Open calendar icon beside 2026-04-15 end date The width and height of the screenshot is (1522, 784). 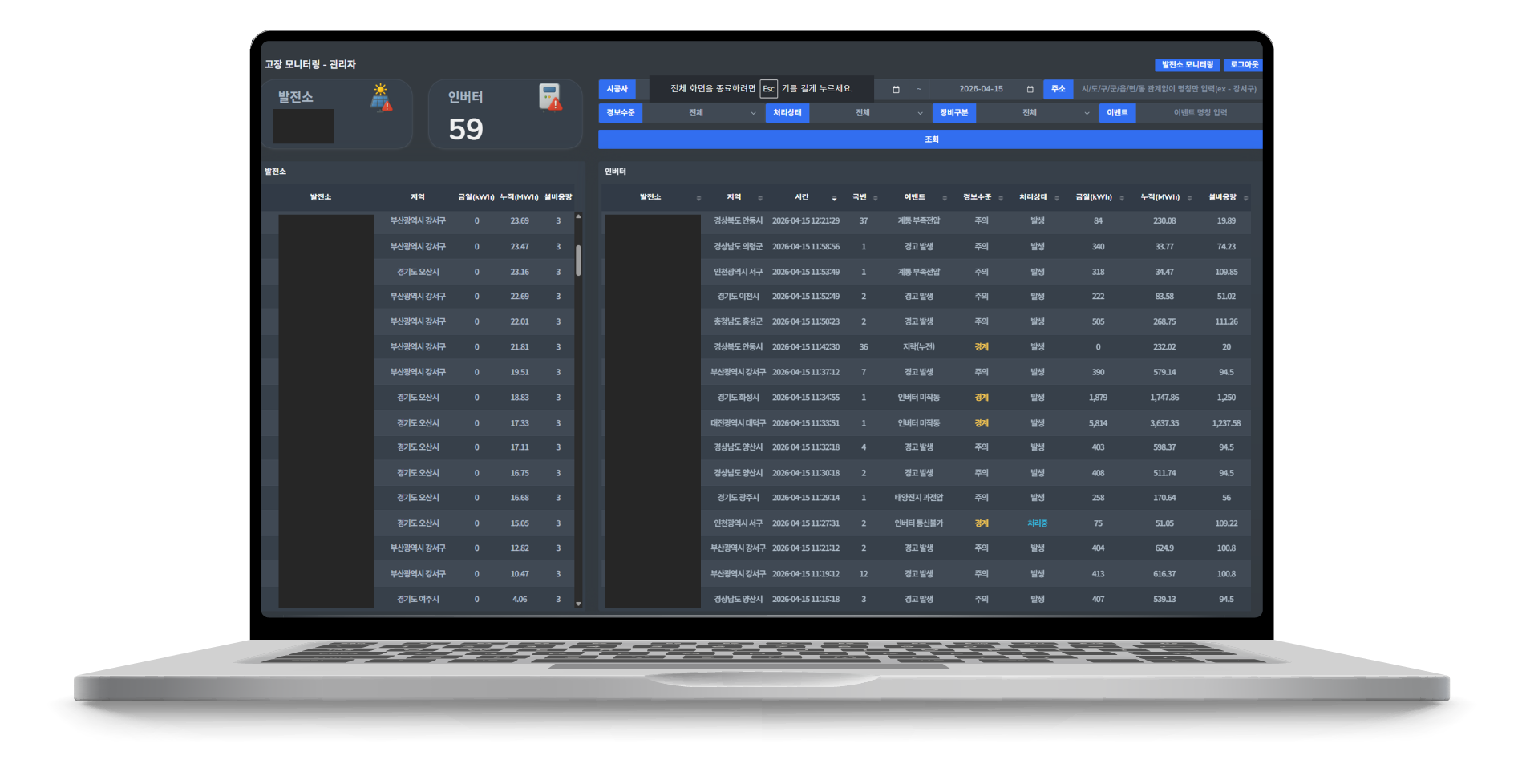click(1030, 89)
